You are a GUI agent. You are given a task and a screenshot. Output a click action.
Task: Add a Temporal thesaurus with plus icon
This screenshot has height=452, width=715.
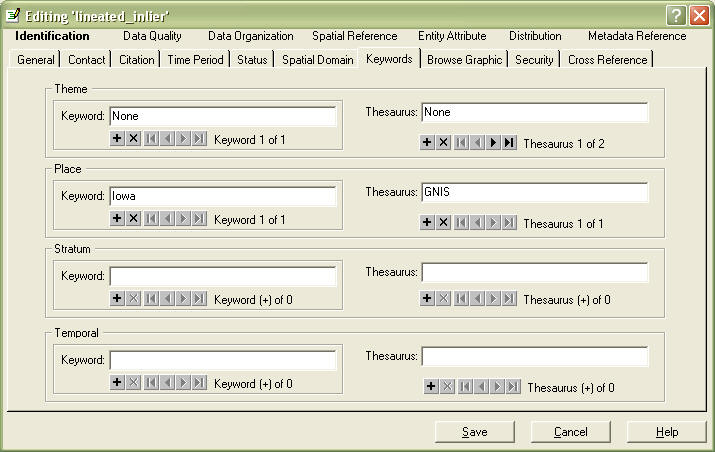(431, 387)
